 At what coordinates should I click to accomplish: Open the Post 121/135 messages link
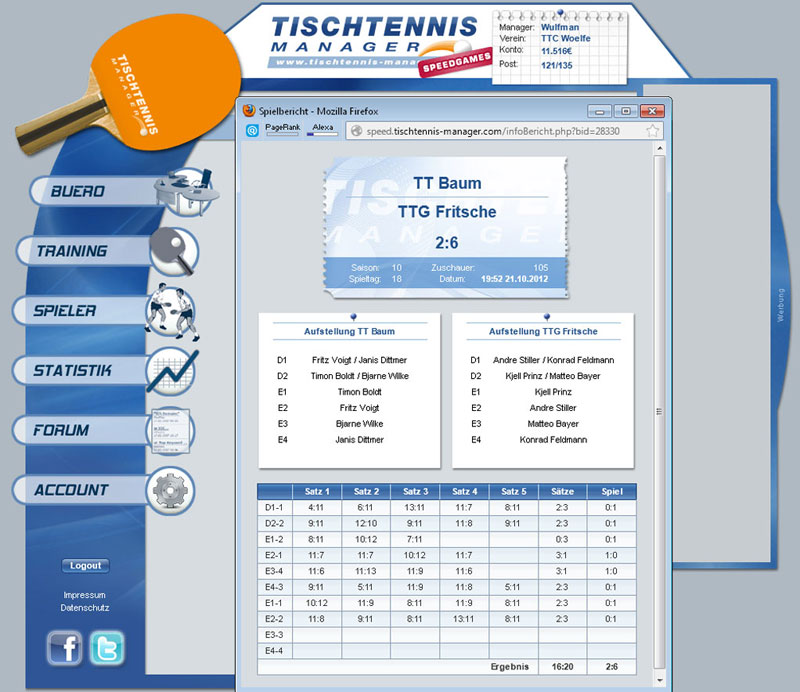557,65
